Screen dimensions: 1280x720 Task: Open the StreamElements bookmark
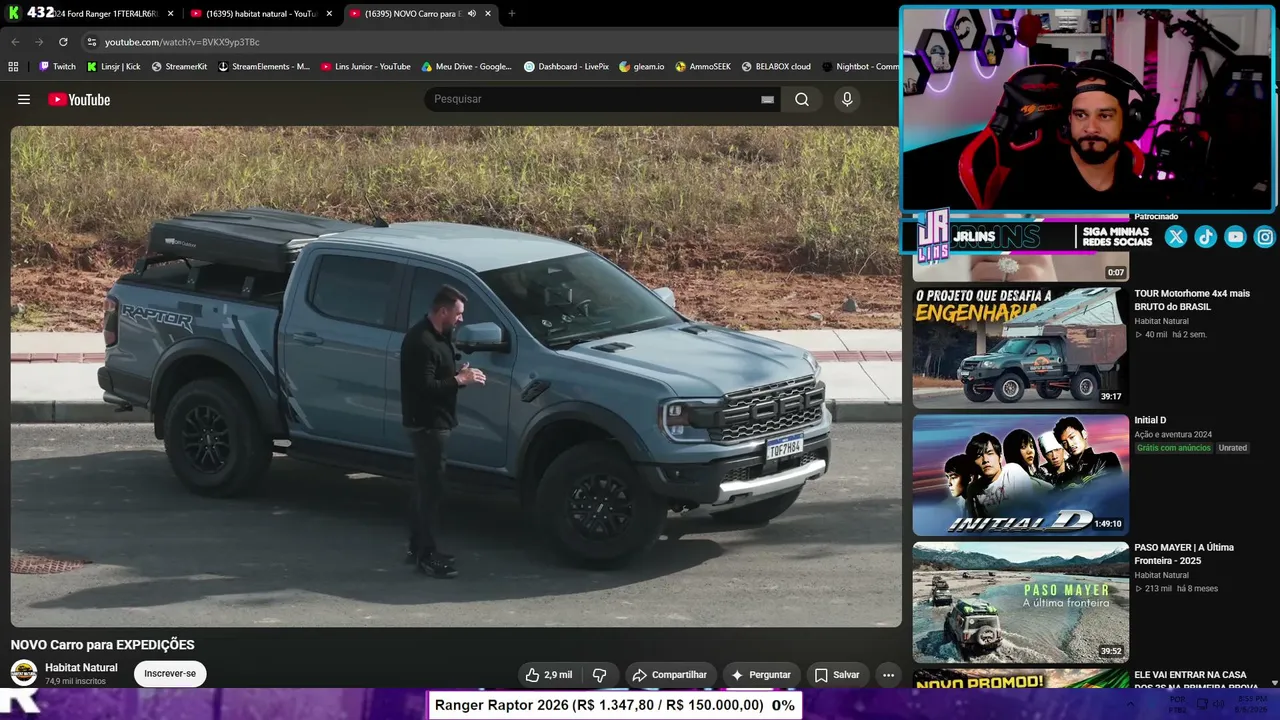click(264, 67)
